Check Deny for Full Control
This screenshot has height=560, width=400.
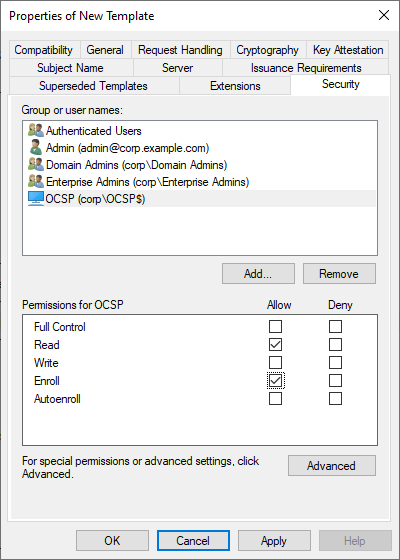click(x=335, y=326)
